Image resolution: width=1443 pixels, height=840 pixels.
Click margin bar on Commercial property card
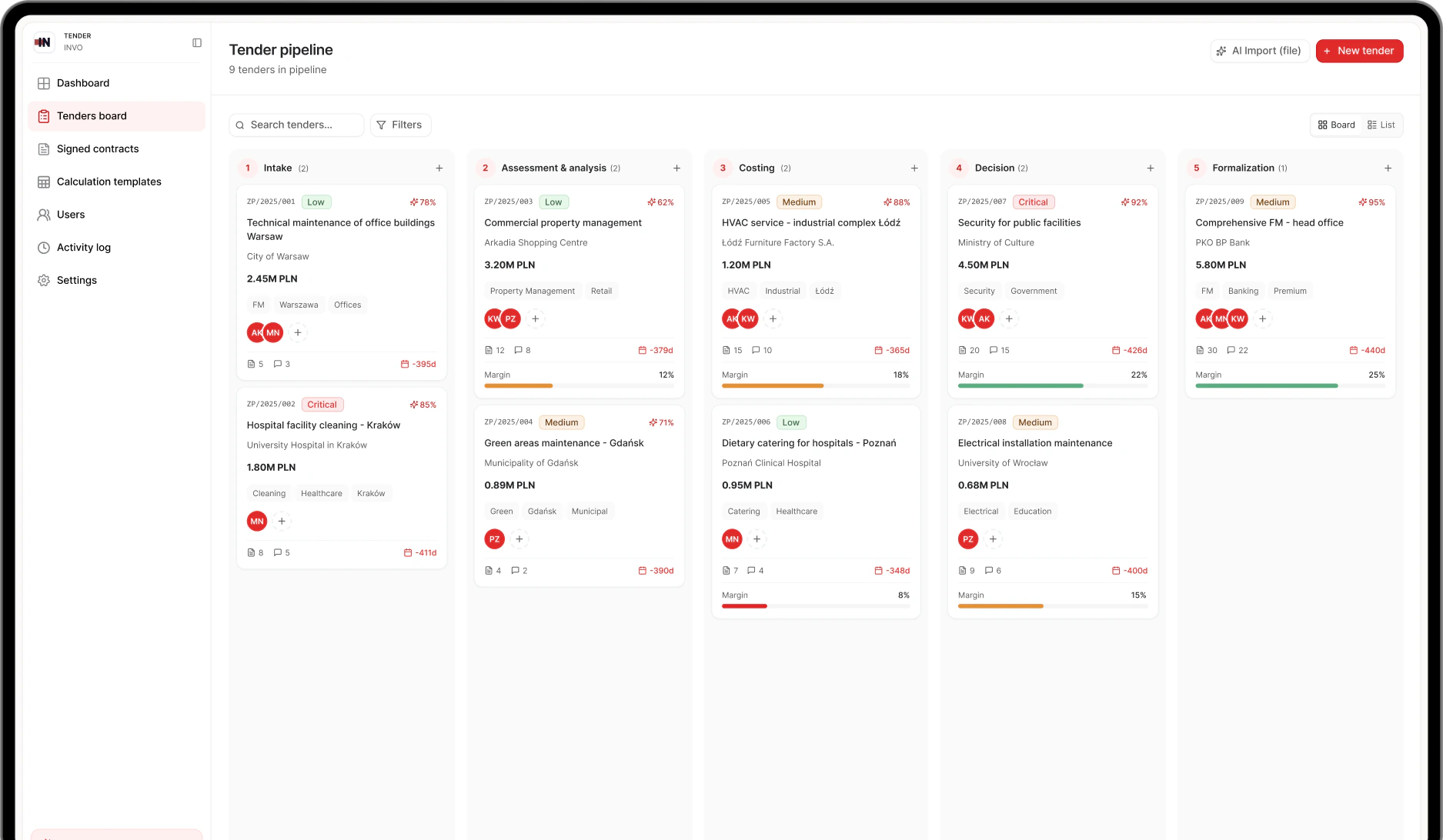(579, 386)
